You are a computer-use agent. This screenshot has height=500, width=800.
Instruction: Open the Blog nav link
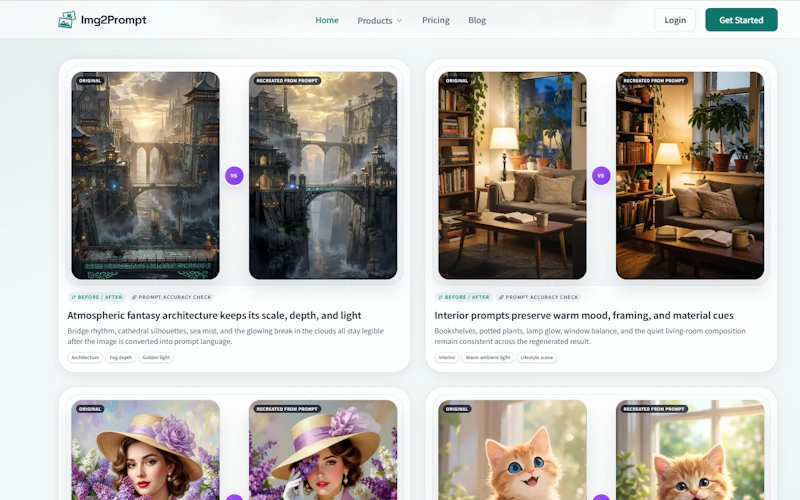click(477, 20)
